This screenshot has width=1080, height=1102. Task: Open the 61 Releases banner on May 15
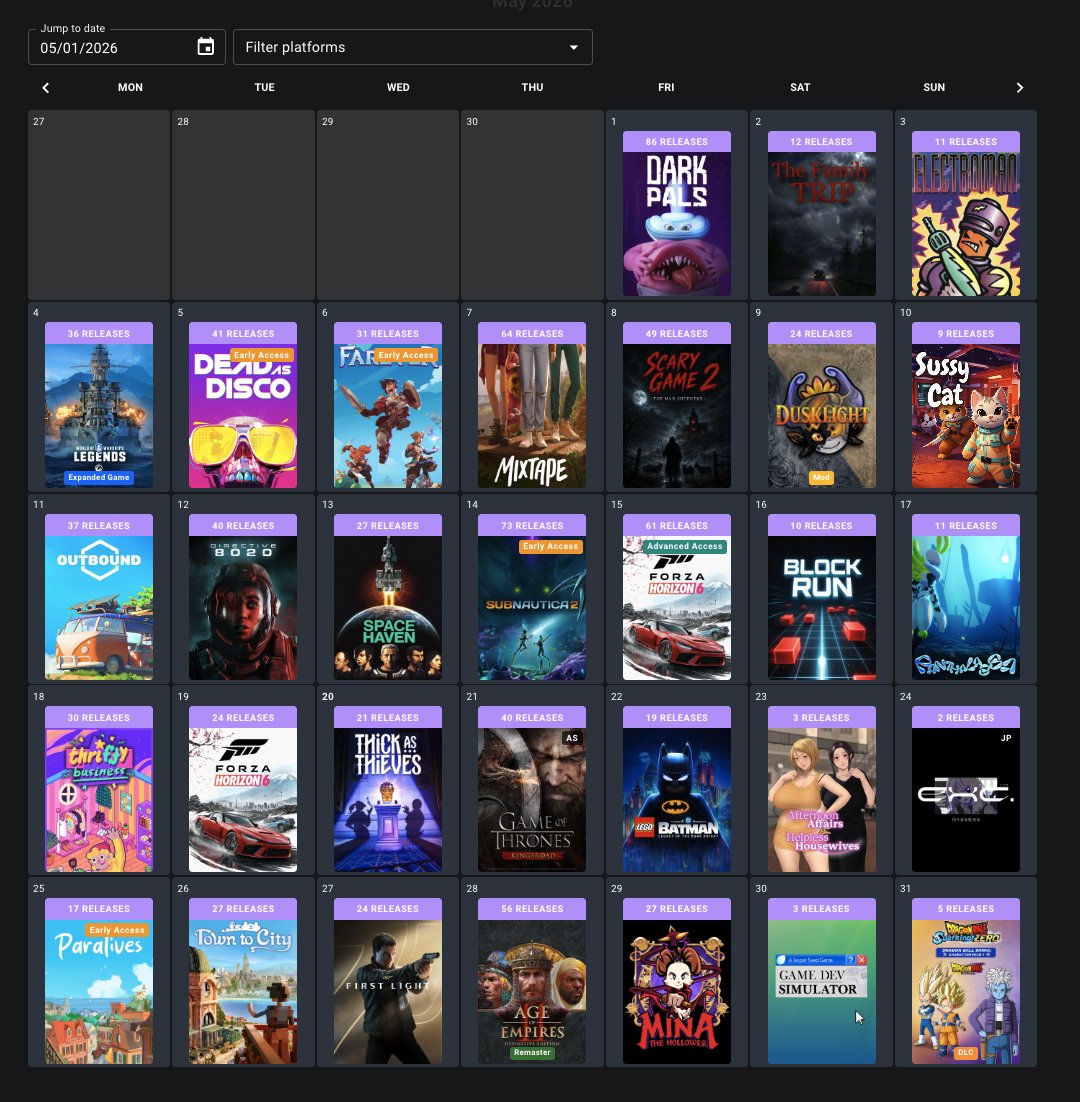[x=677, y=525]
